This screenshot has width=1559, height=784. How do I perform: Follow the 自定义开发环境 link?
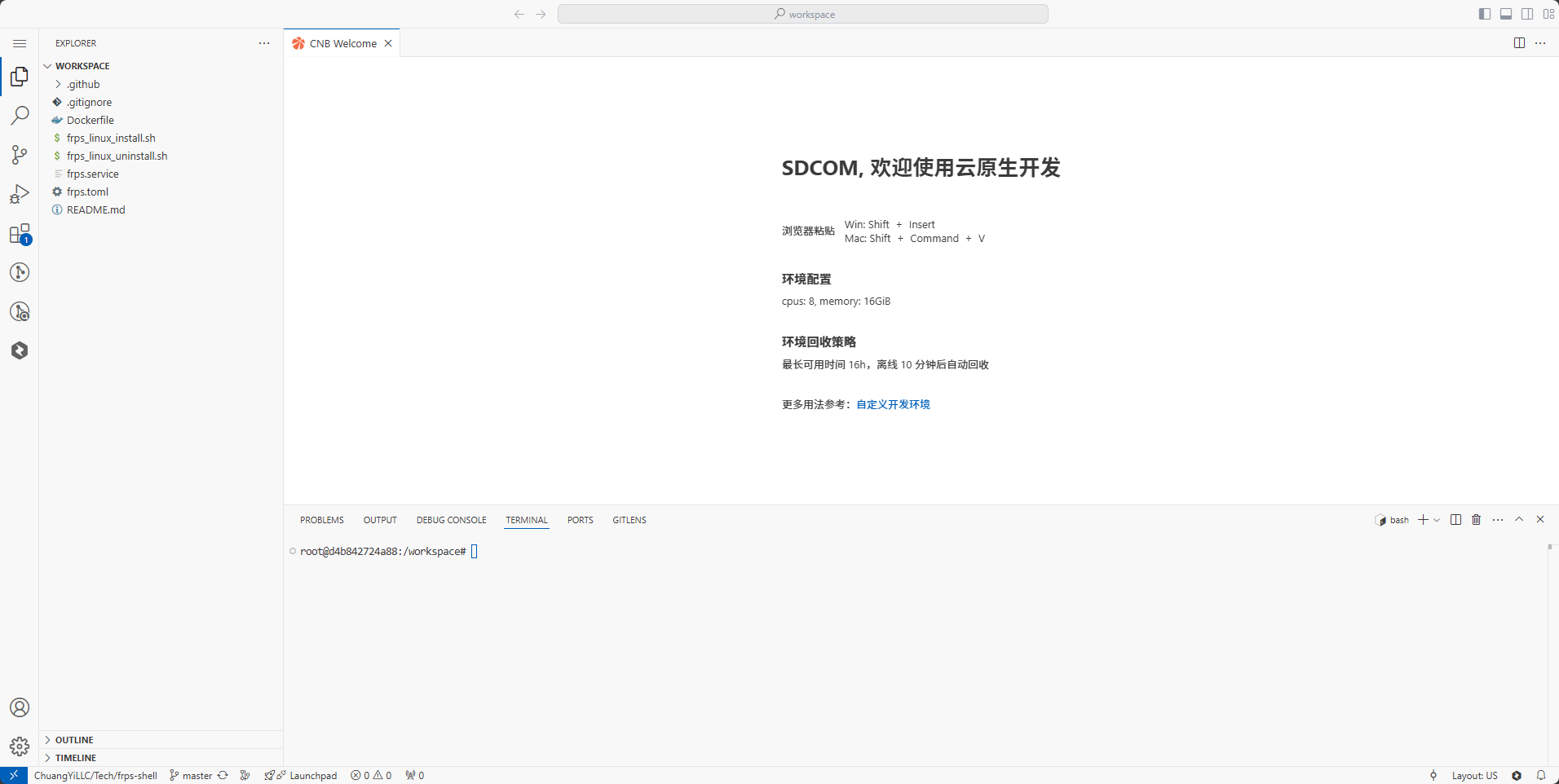892,403
